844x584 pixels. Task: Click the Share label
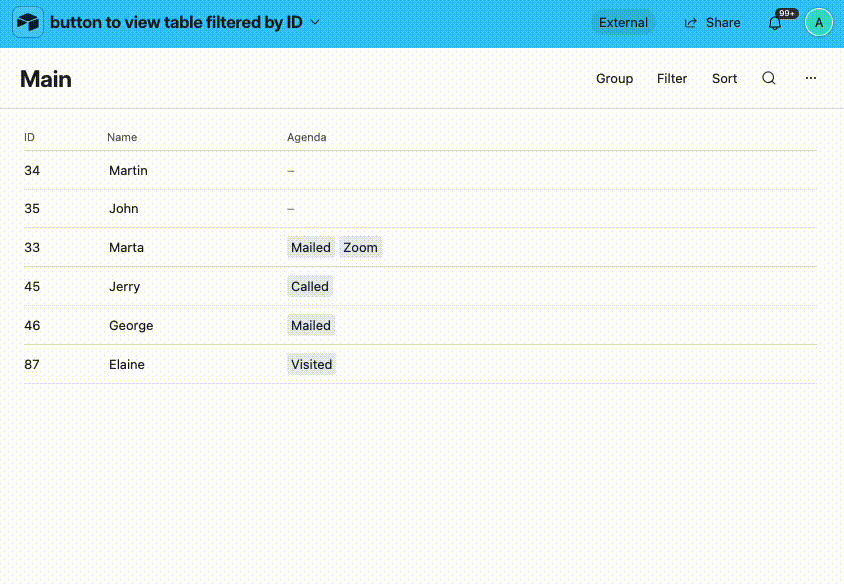point(723,23)
